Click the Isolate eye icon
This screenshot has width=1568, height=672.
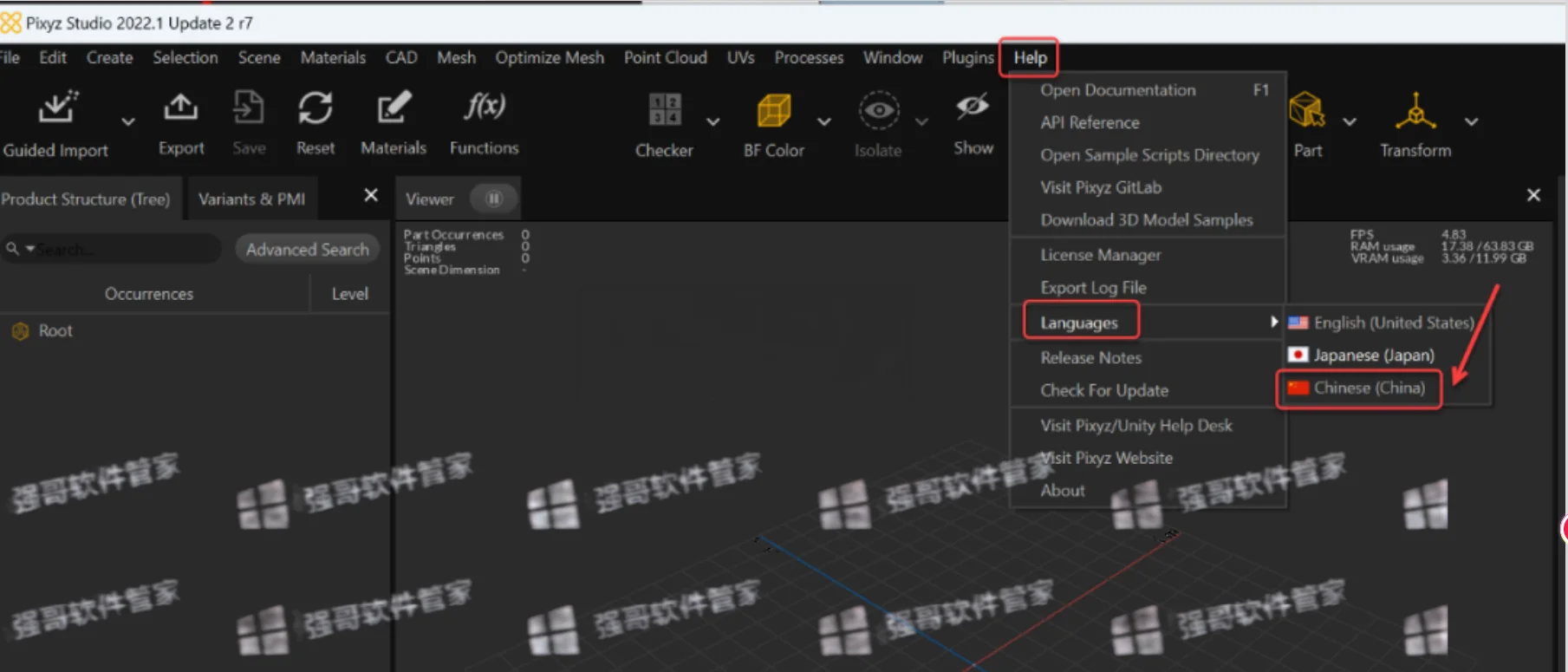click(879, 110)
